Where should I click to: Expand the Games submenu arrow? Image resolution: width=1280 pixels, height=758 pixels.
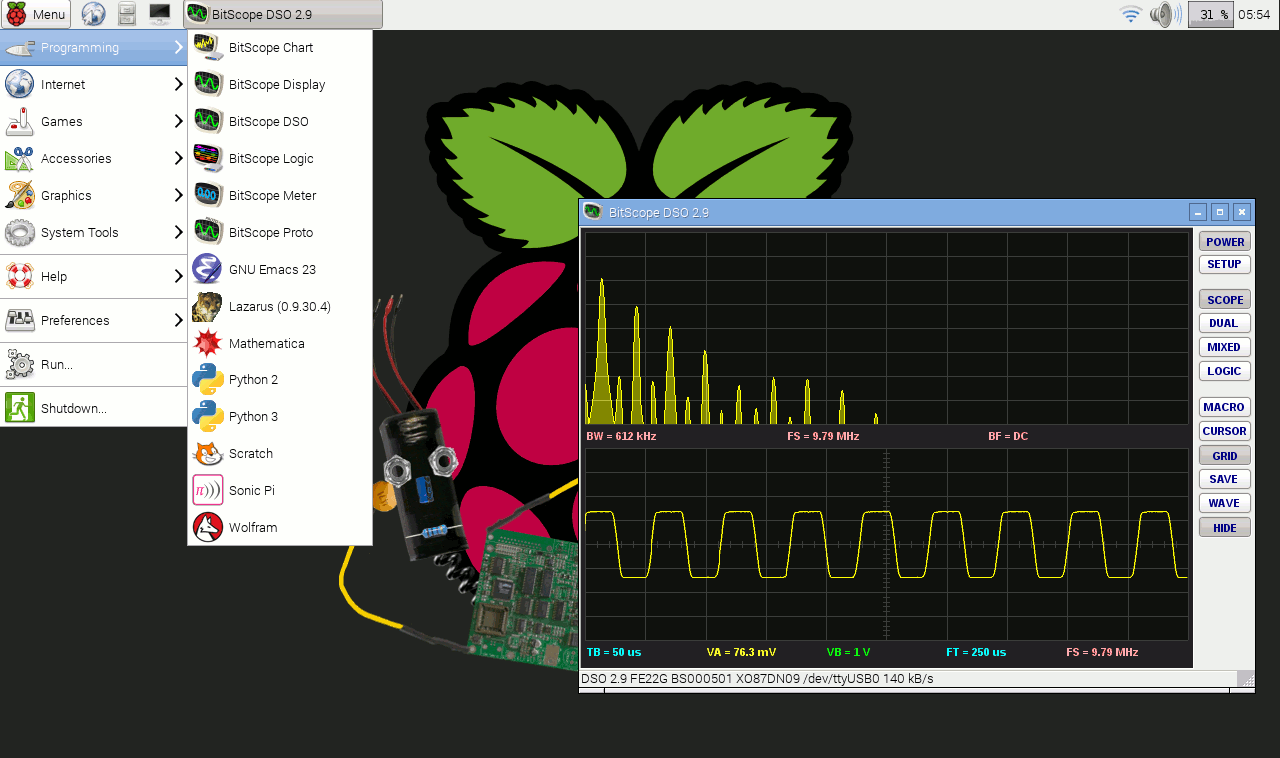pyautogui.click(x=178, y=121)
